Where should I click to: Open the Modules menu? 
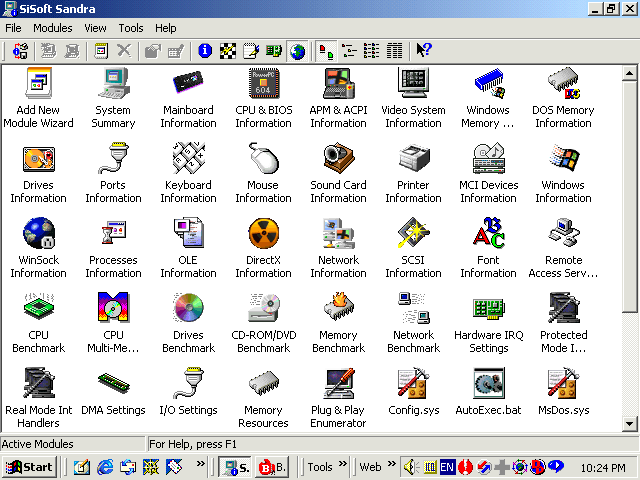pos(53,28)
